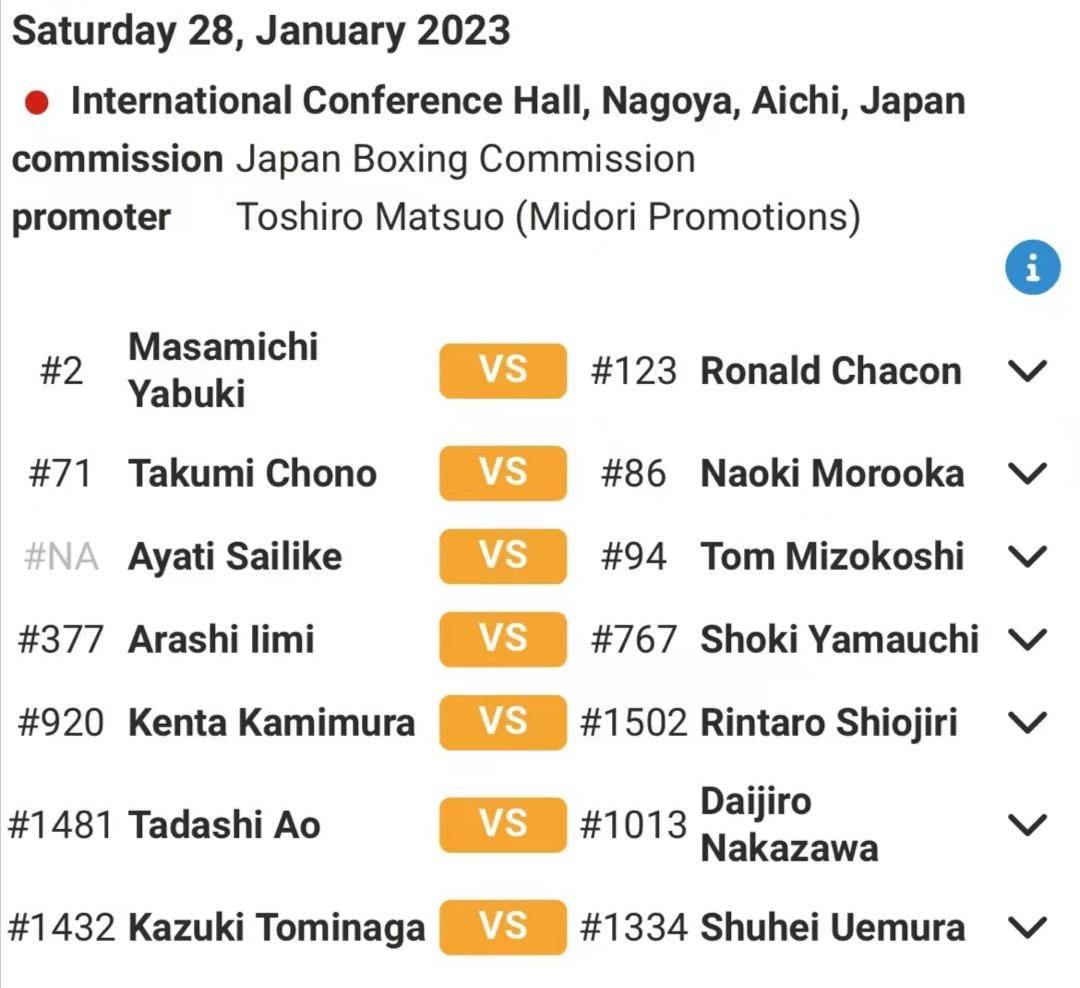Open the International Conference Hall venue link
This screenshot has width=1080, height=988.
(x=518, y=101)
